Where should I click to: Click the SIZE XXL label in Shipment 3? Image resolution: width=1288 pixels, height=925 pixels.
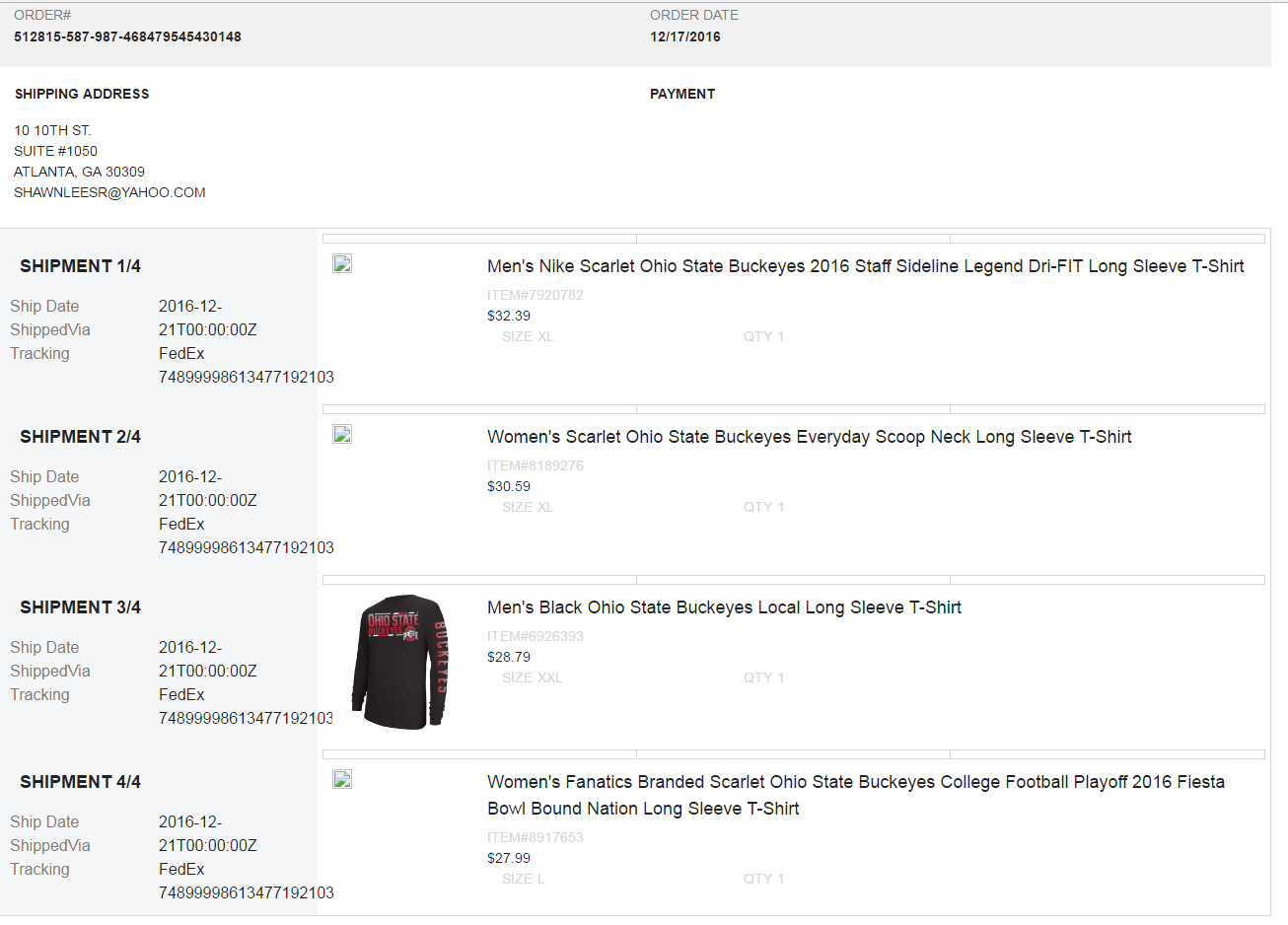(x=532, y=677)
